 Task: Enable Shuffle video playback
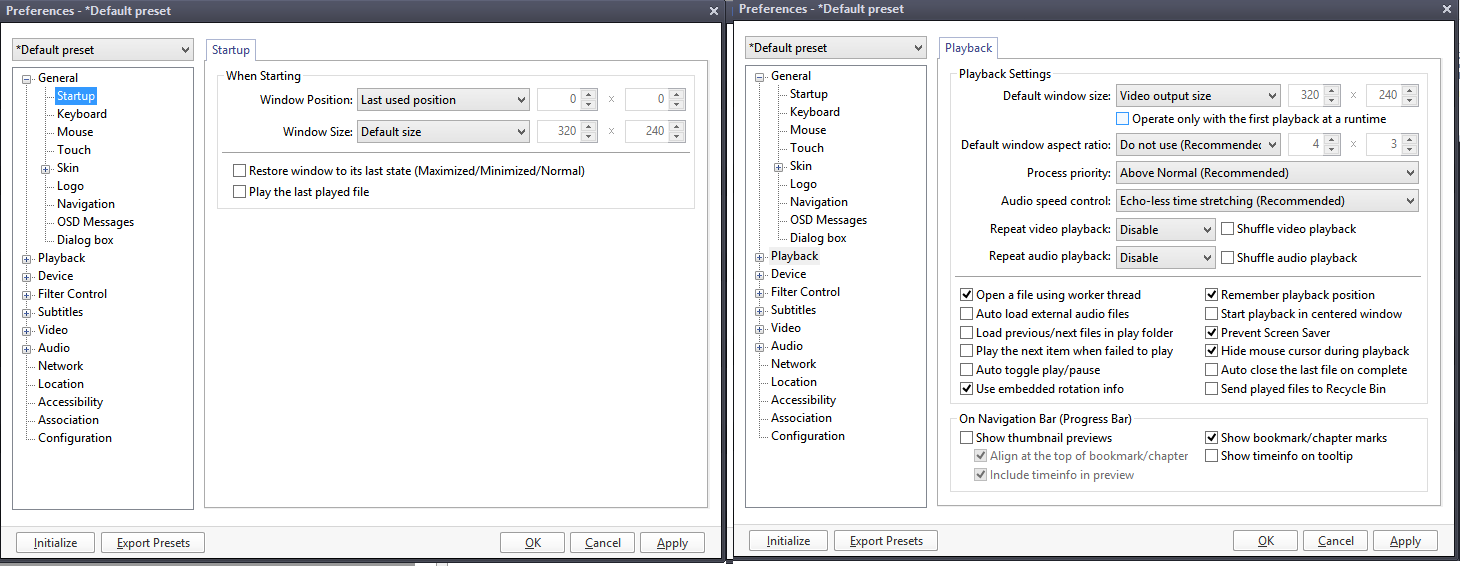(1227, 229)
